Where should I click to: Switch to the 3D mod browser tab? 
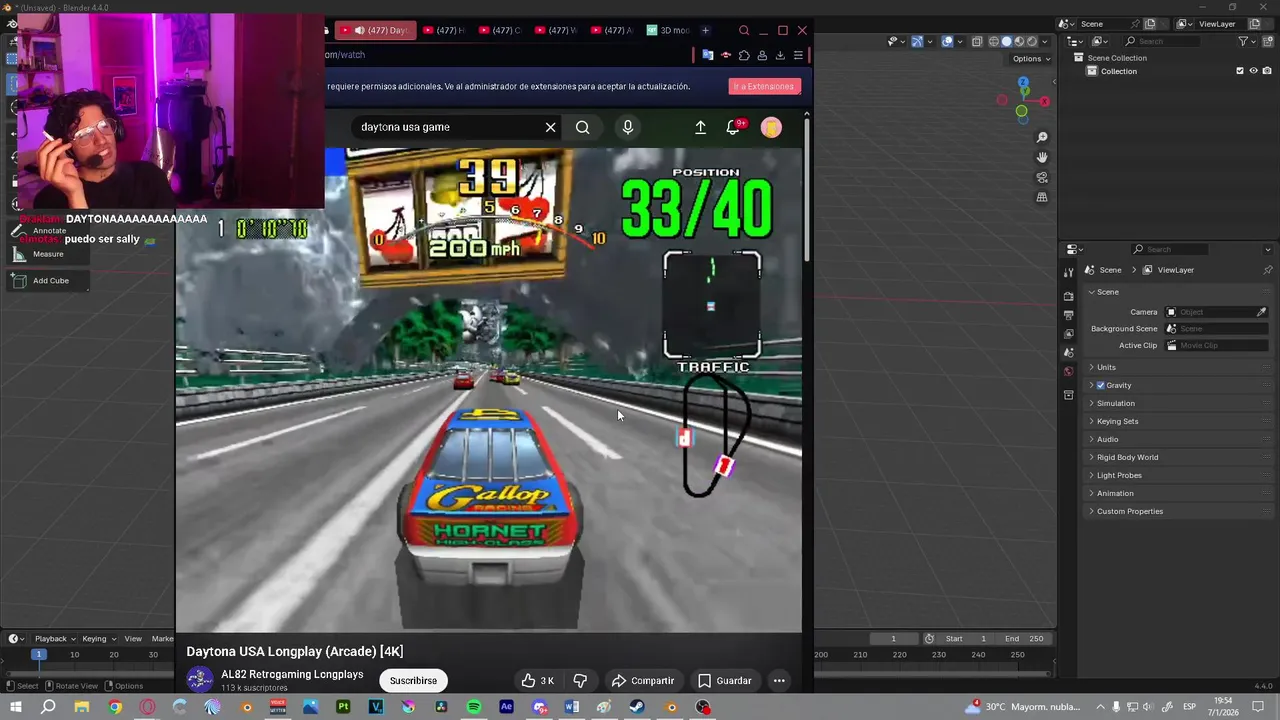coord(668,31)
